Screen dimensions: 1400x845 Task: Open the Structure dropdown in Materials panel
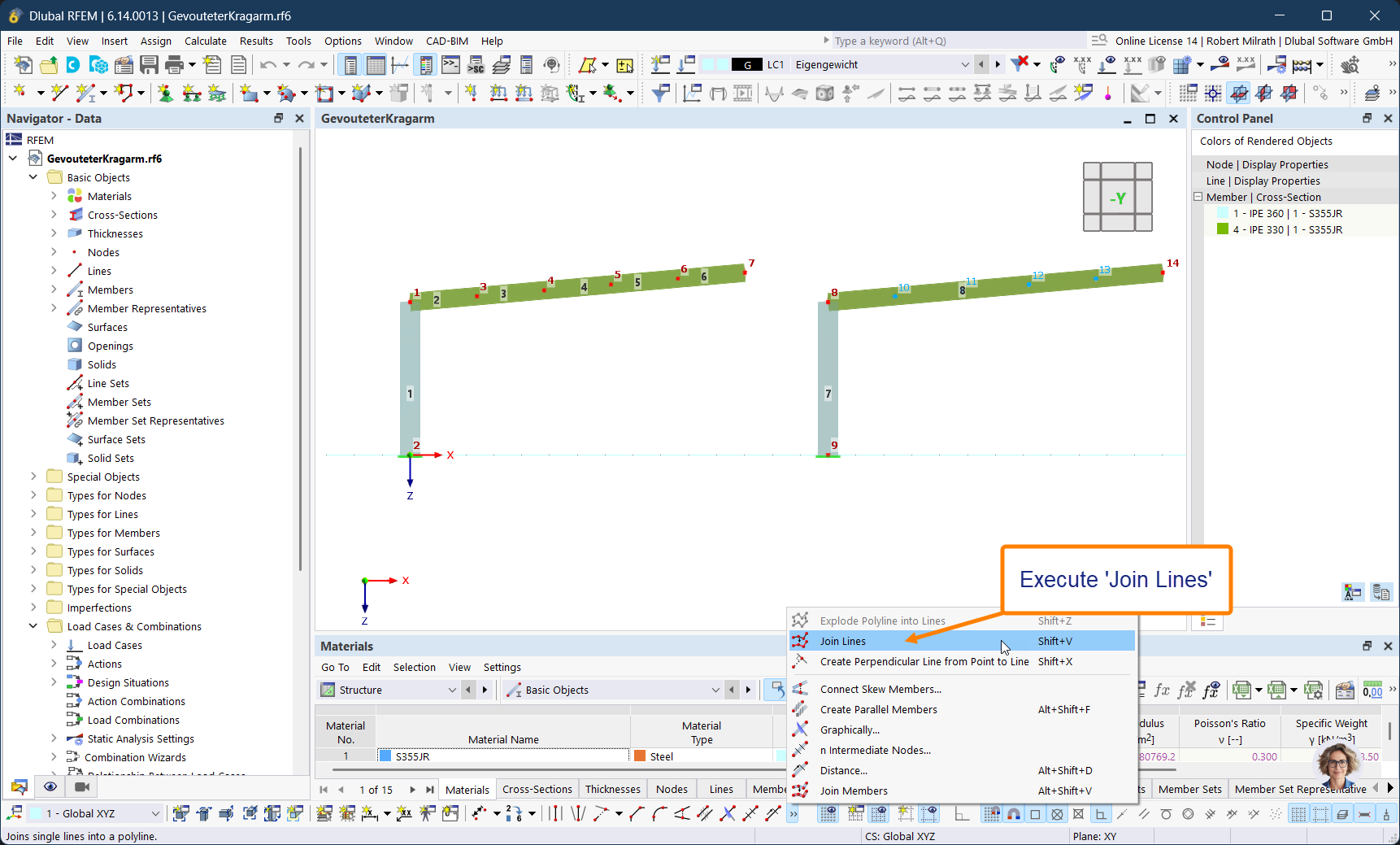(453, 690)
